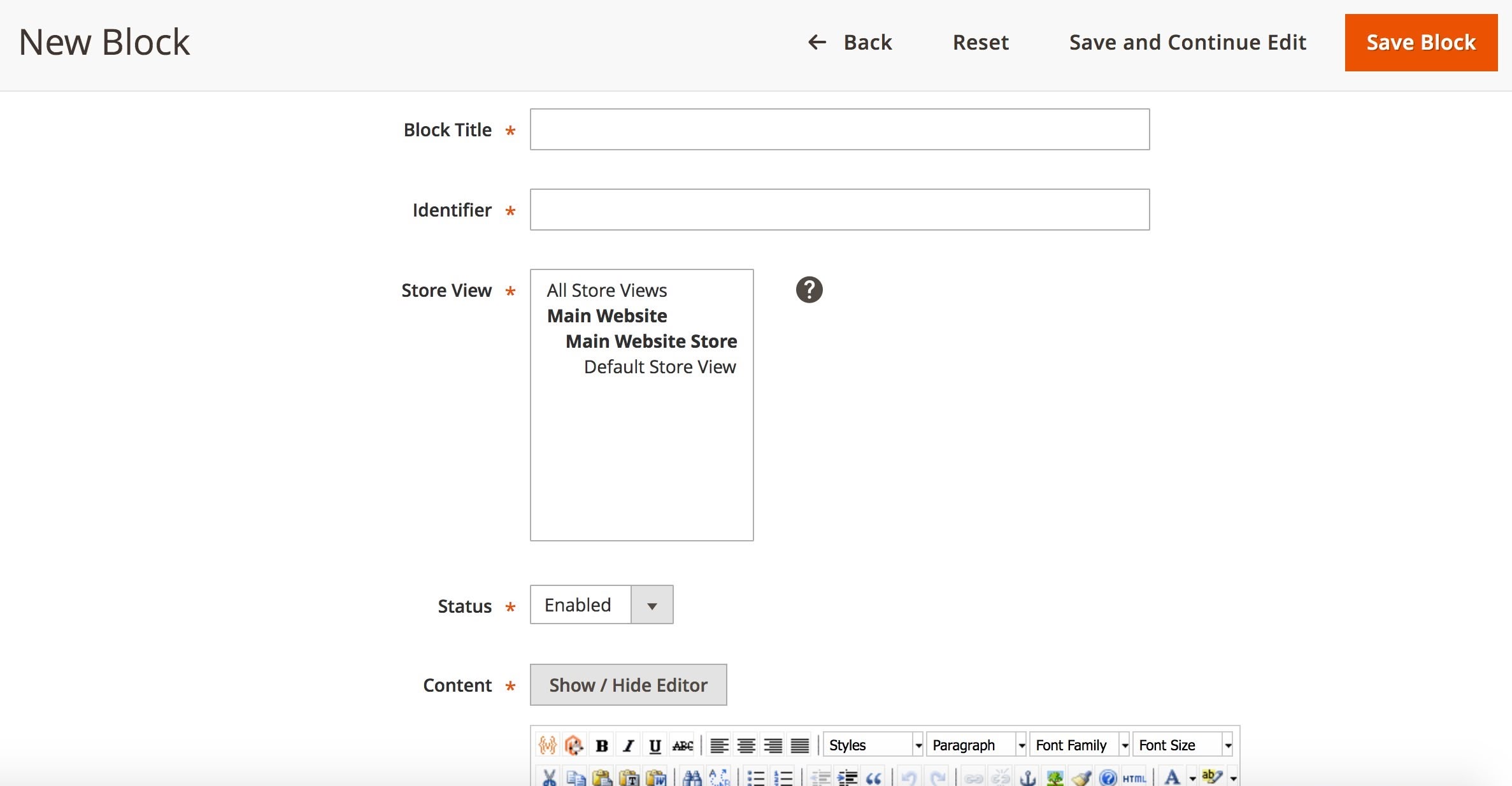
Task: Click Show / Hide Editor button
Action: click(x=628, y=685)
